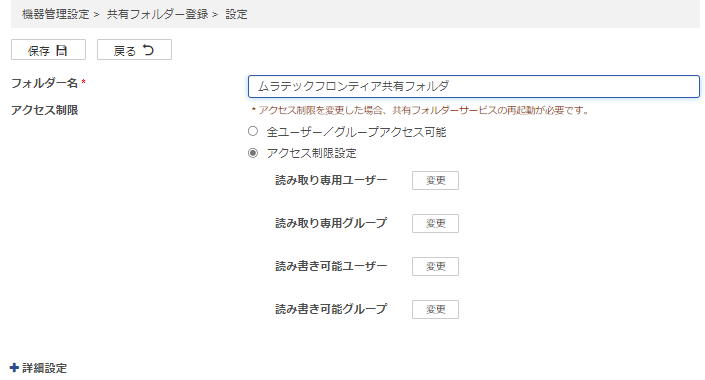
Task: Click the orange restart warning note
Action: (420, 110)
